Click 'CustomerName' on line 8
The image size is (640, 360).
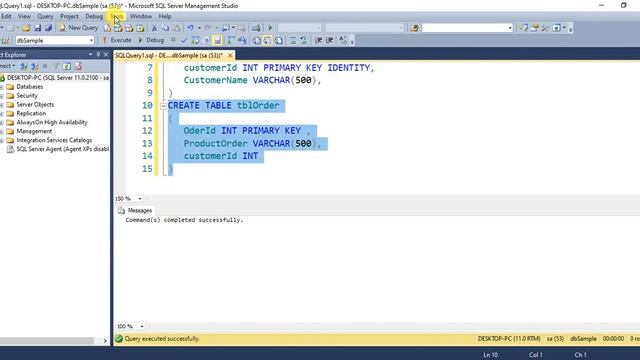[216, 80]
